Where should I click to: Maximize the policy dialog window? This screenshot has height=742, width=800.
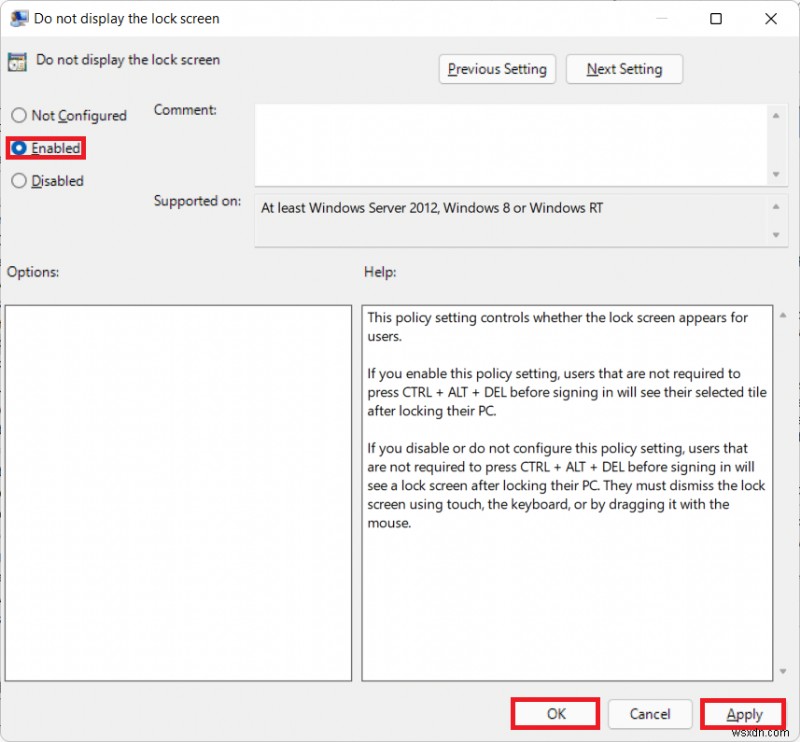tap(716, 19)
